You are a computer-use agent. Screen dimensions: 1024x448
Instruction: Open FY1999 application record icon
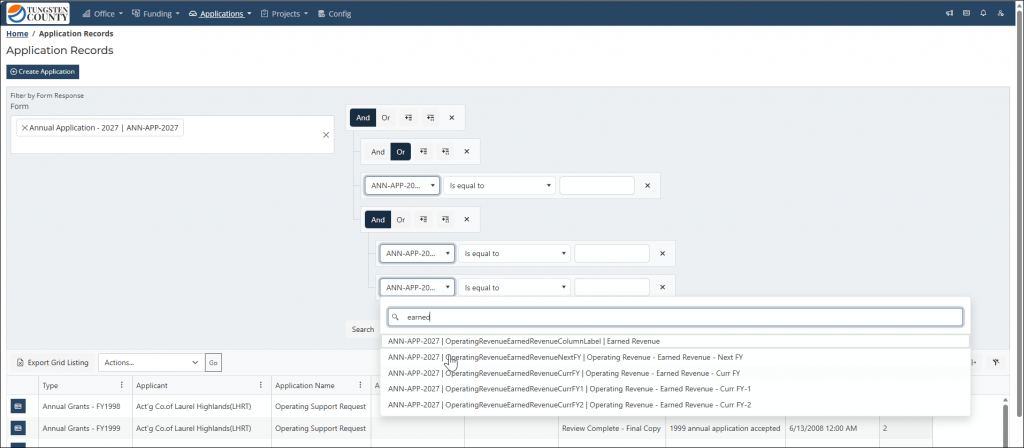(18, 428)
